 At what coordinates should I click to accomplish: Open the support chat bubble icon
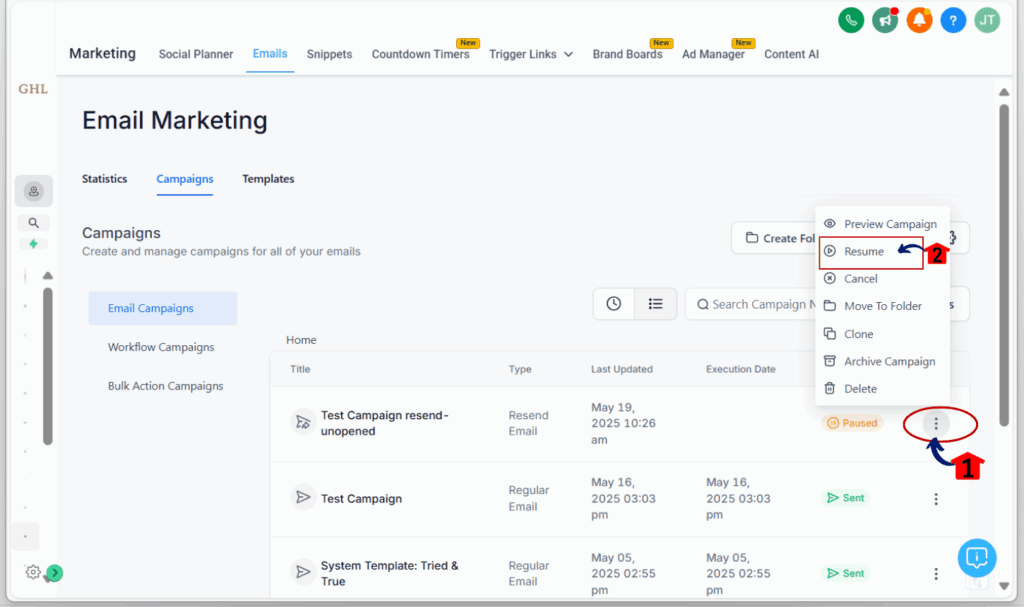click(977, 558)
